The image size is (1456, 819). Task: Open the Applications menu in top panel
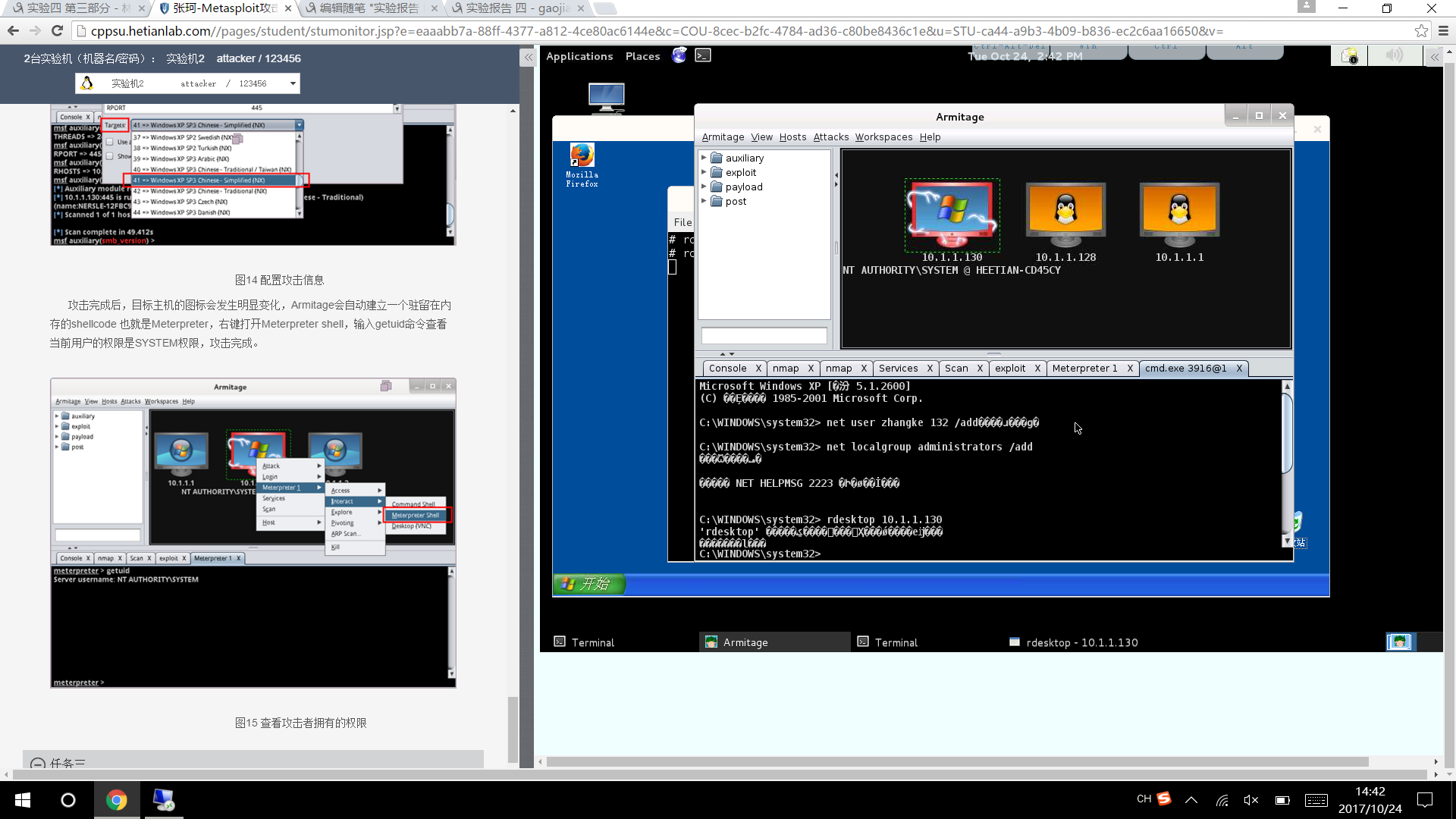point(579,56)
